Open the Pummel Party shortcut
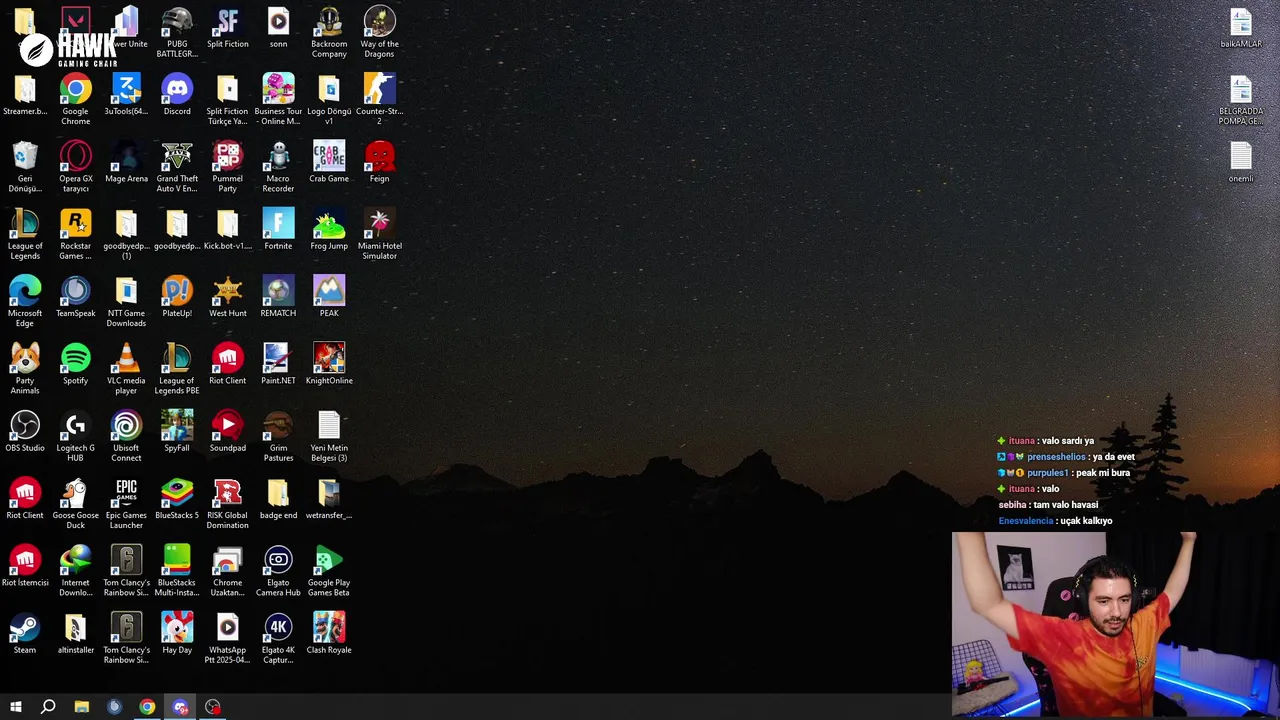 click(x=228, y=158)
